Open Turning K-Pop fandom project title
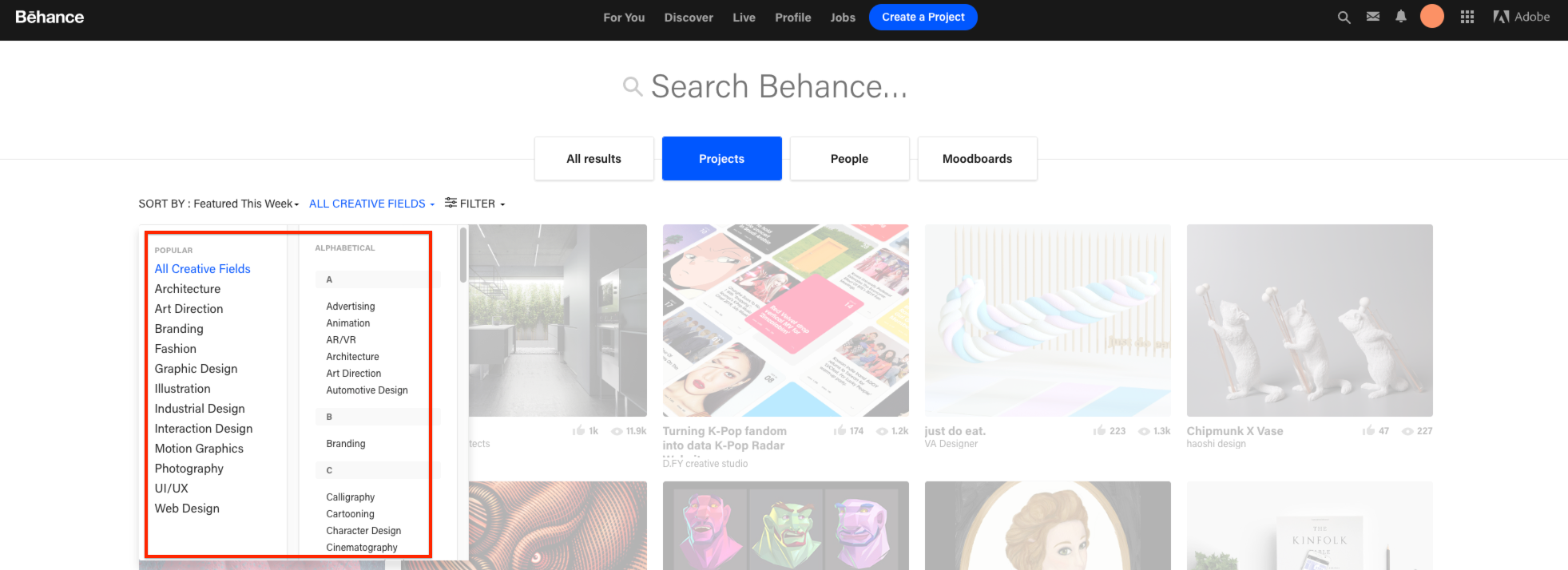Viewport: 1568px width, 570px height. (x=724, y=438)
